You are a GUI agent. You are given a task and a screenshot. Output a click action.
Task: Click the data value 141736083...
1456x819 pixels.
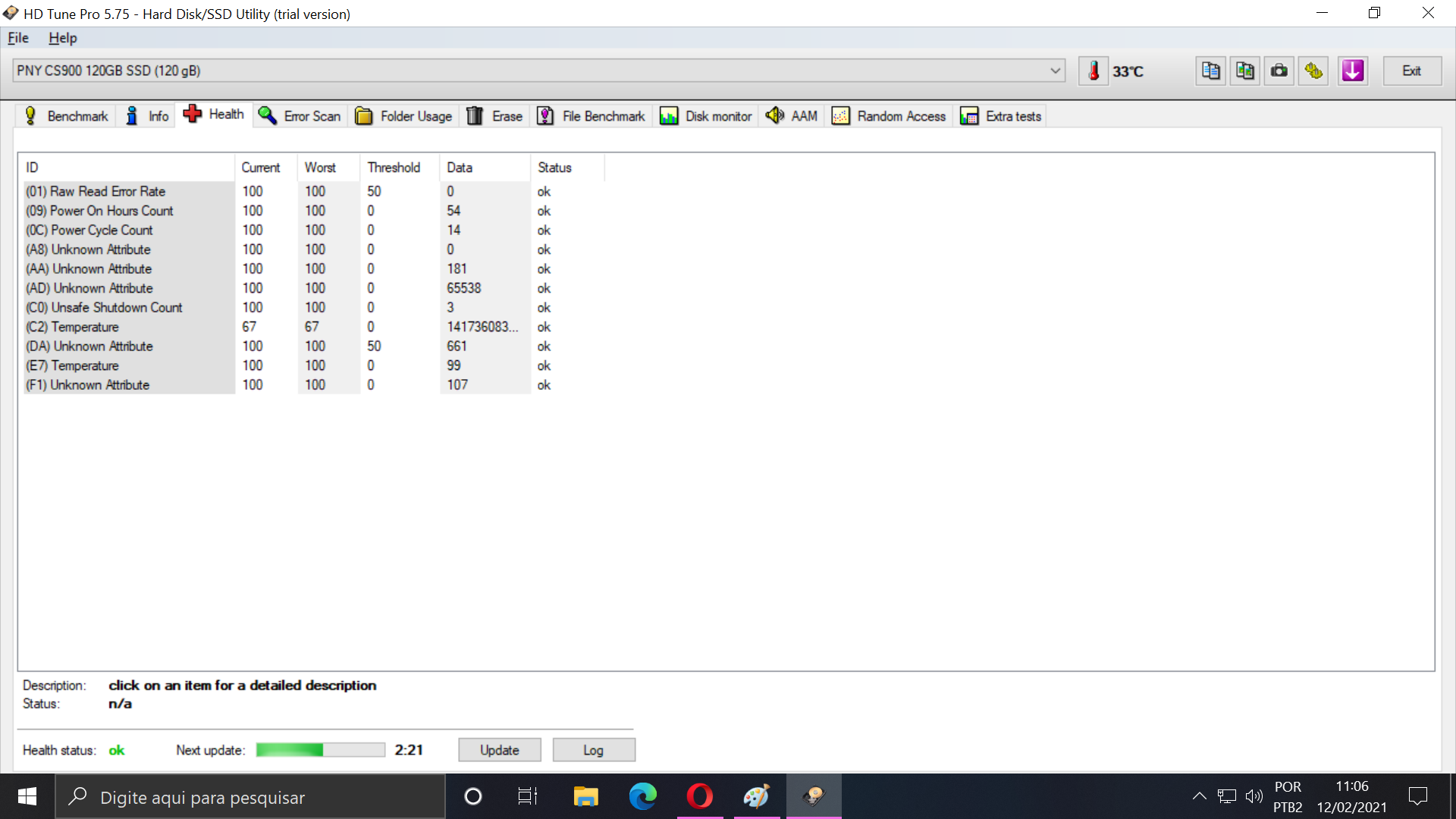(x=483, y=327)
